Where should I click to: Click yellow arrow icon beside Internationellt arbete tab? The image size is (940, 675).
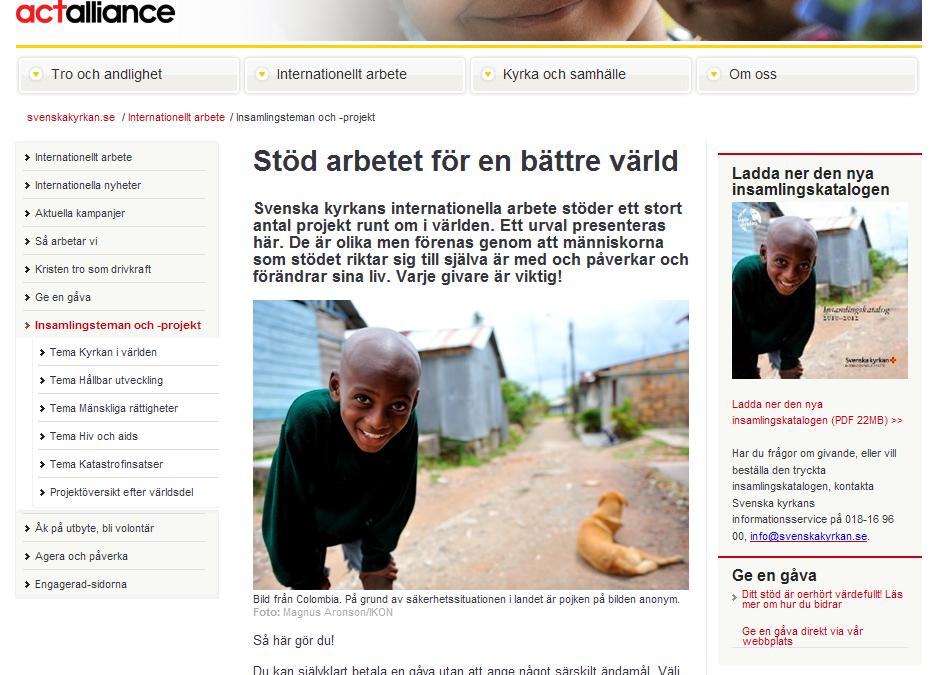point(261,74)
